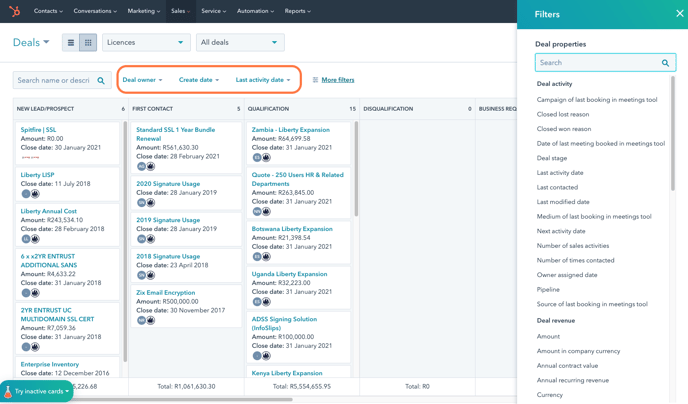688x404 pixels.
Task: Select Annual recurring revenue property
Action: tap(573, 380)
